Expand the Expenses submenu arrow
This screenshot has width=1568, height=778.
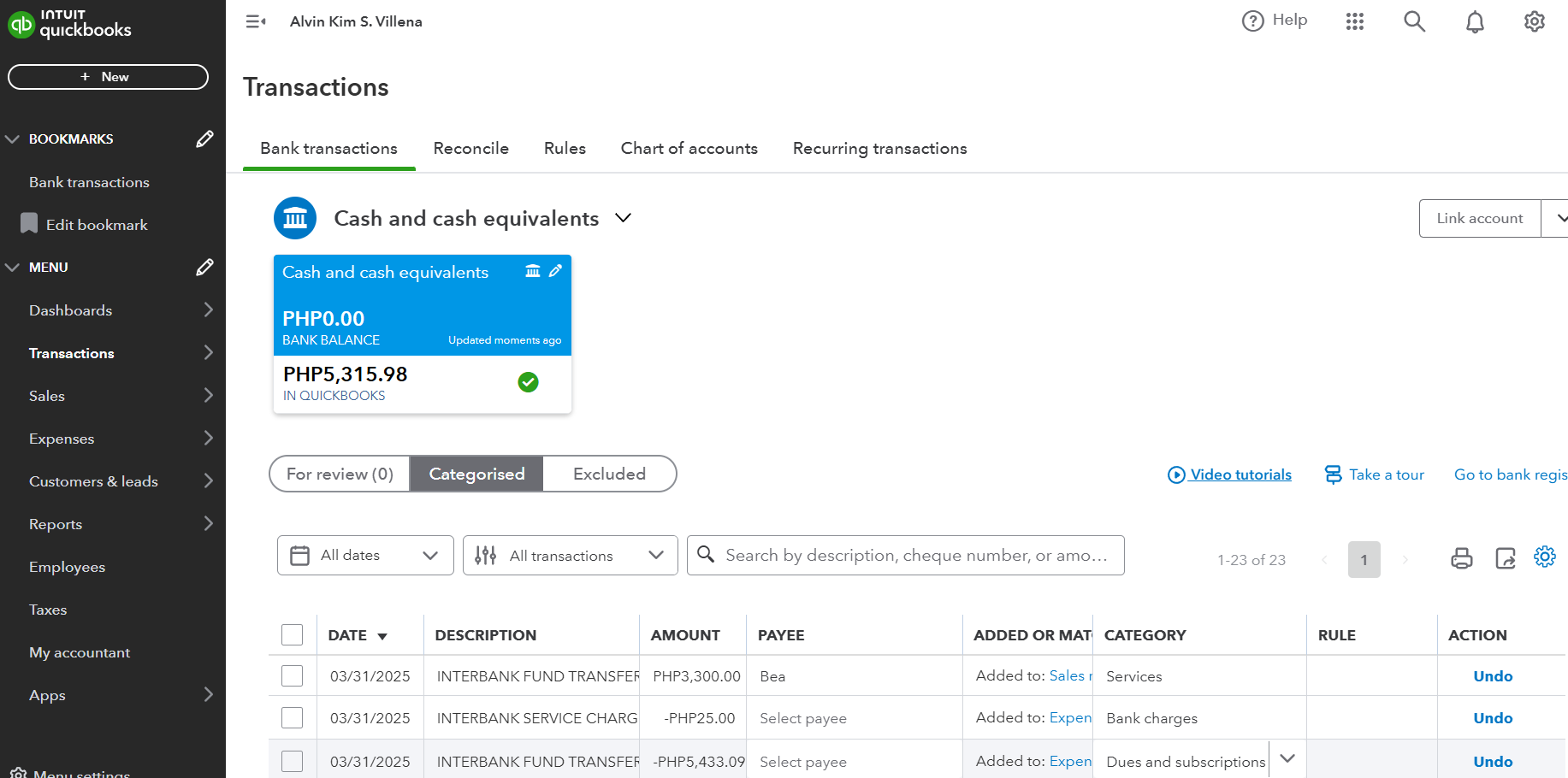208,438
